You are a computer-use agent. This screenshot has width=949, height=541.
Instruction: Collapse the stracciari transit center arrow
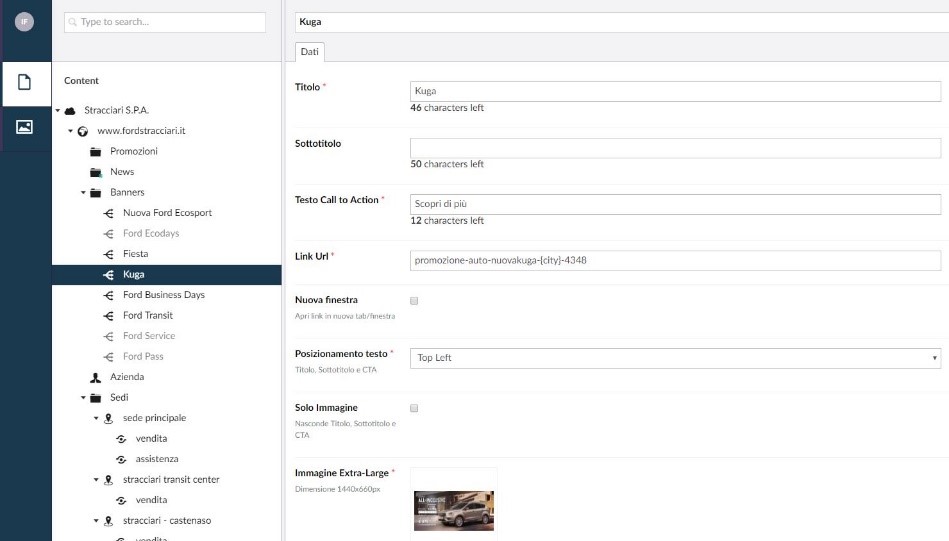96,480
